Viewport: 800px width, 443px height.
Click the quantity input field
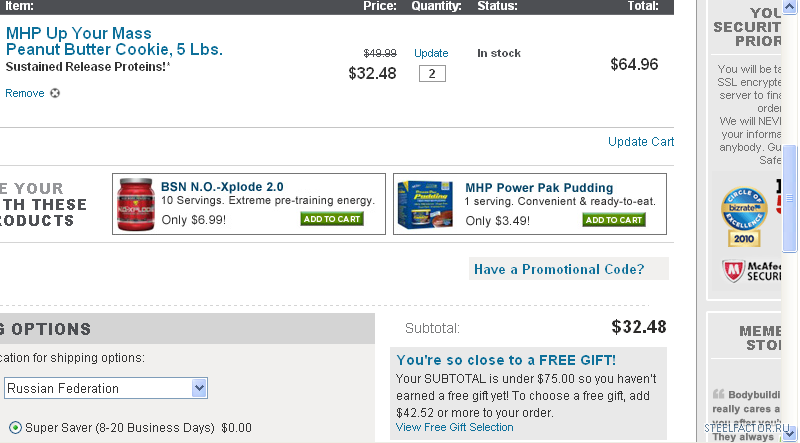(432, 73)
